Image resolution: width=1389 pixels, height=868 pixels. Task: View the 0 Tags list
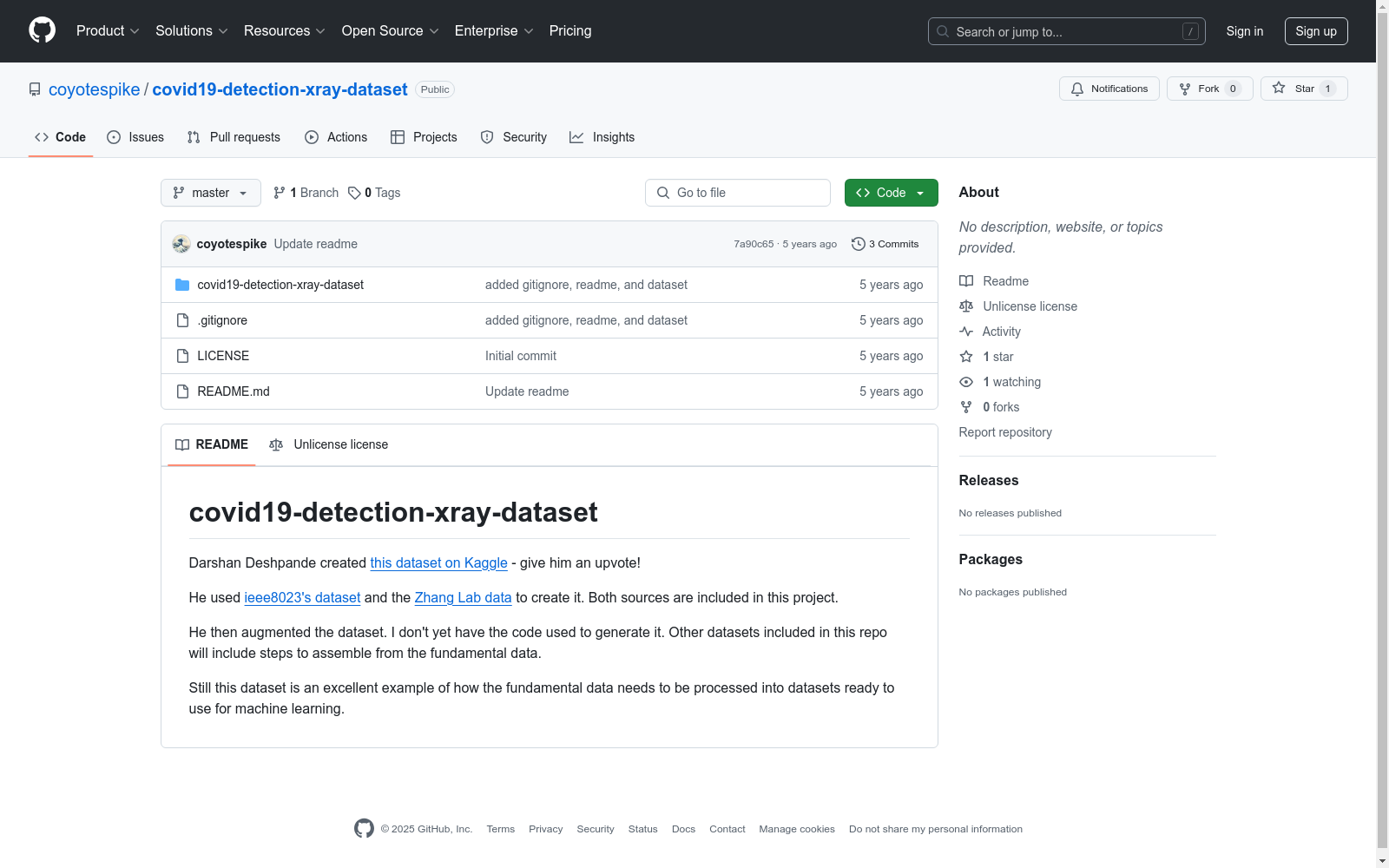pos(374,193)
